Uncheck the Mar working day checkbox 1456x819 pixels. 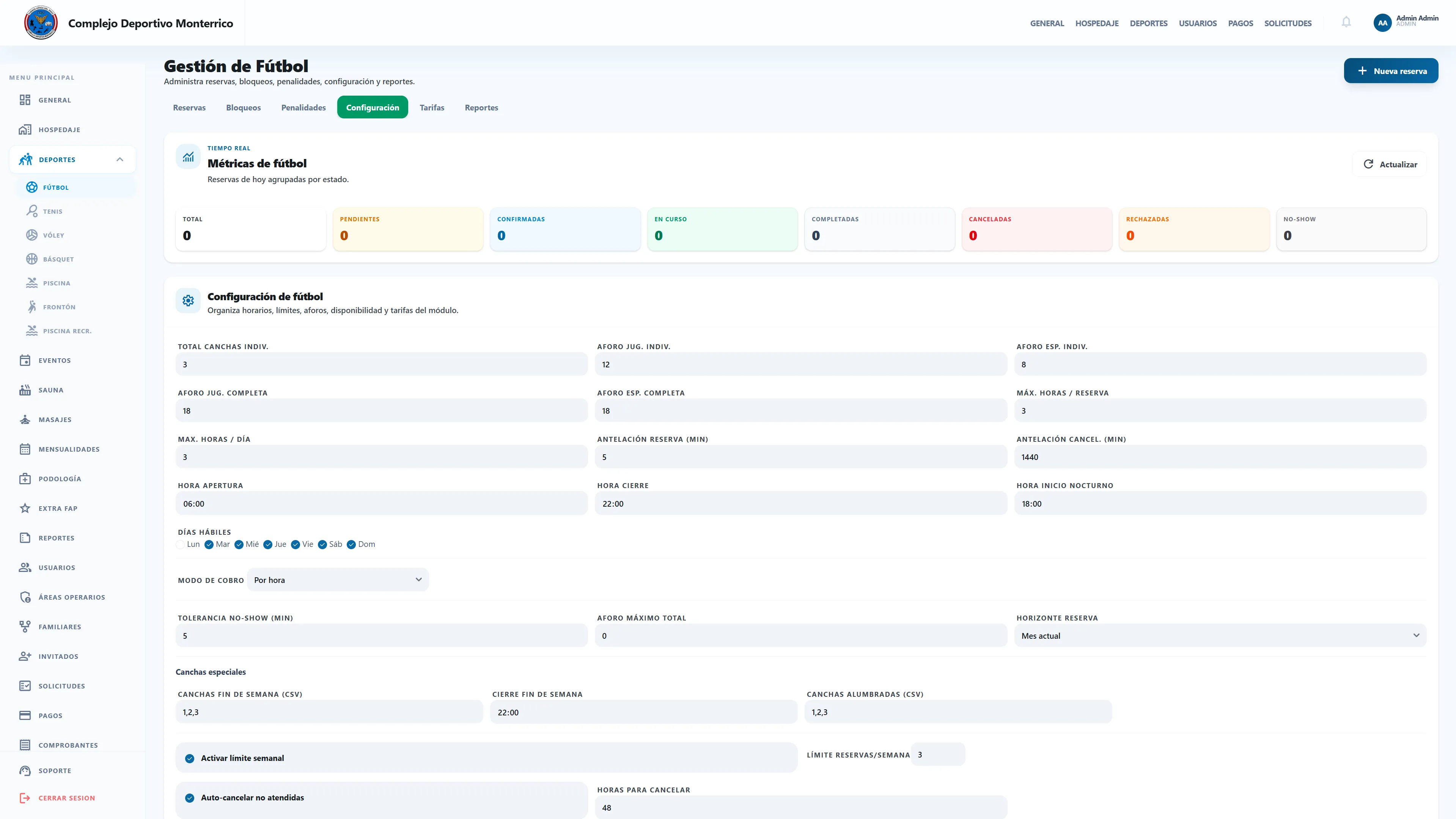pyautogui.click(x=209, y=544)
